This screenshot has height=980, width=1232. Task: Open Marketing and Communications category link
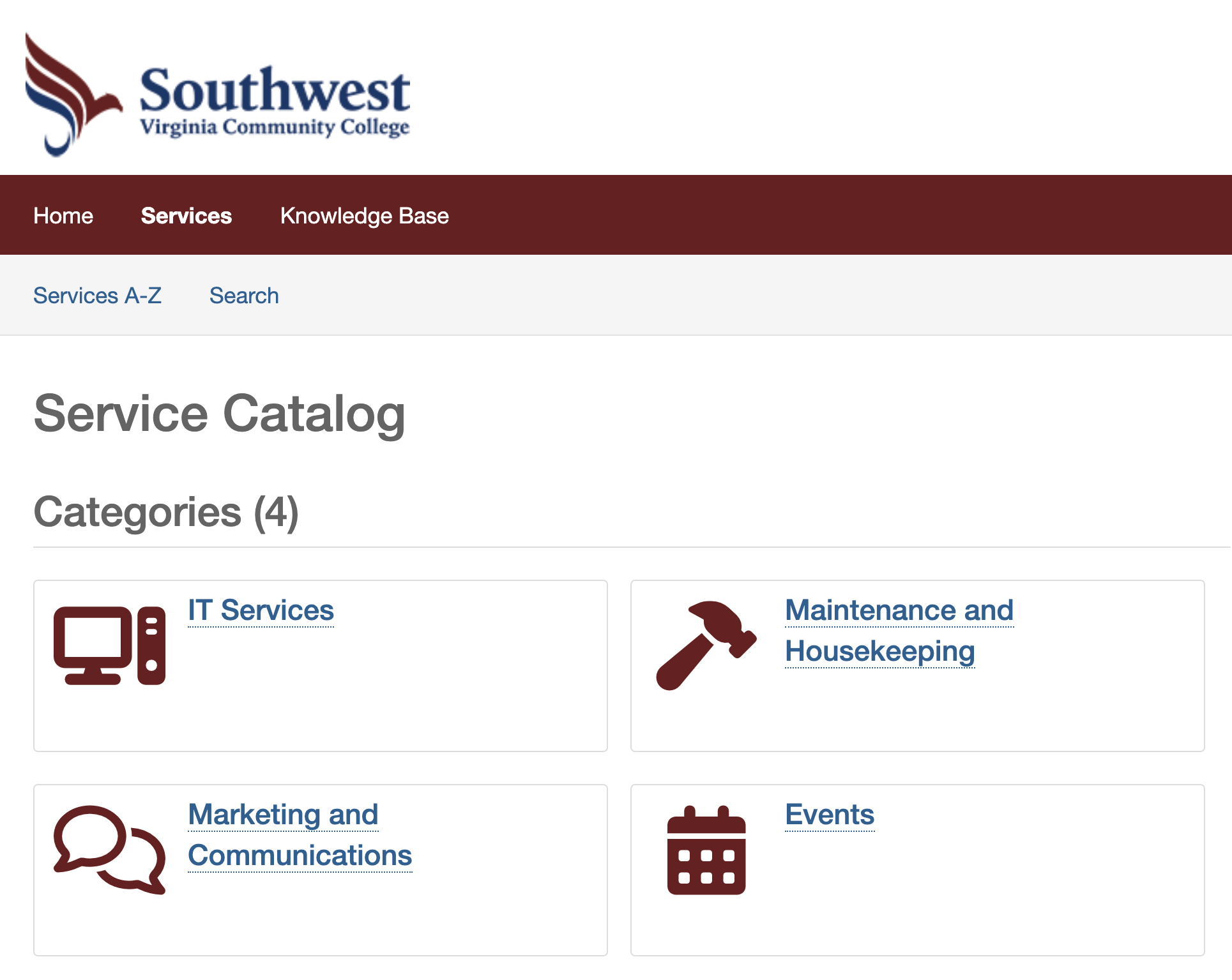[300, 835]
